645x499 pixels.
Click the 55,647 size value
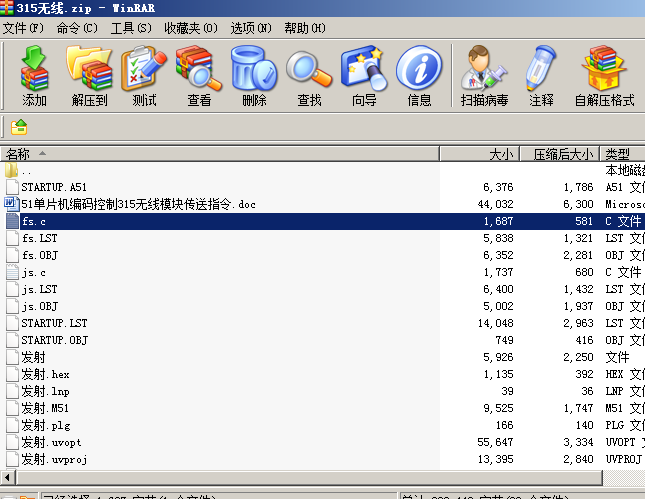[x=495, y=442]
